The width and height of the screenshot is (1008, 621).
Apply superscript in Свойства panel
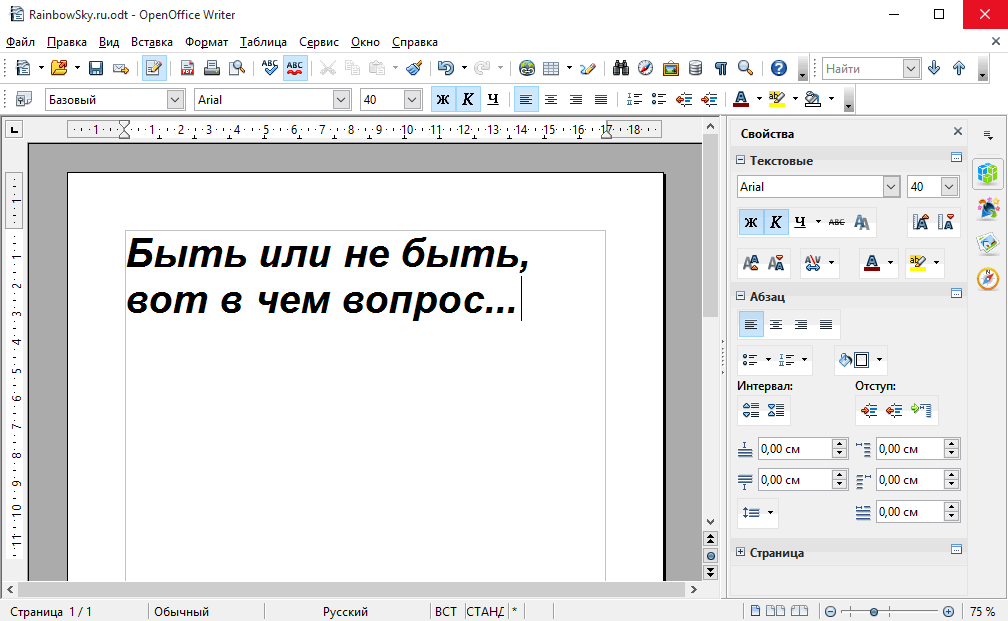coord(751,262)
